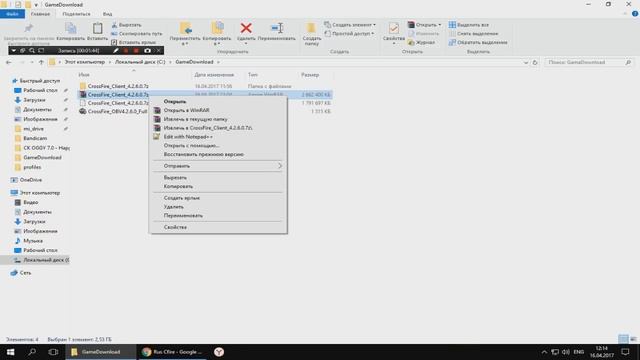Choose Восстановить прежнюю версию

(218, 154)
